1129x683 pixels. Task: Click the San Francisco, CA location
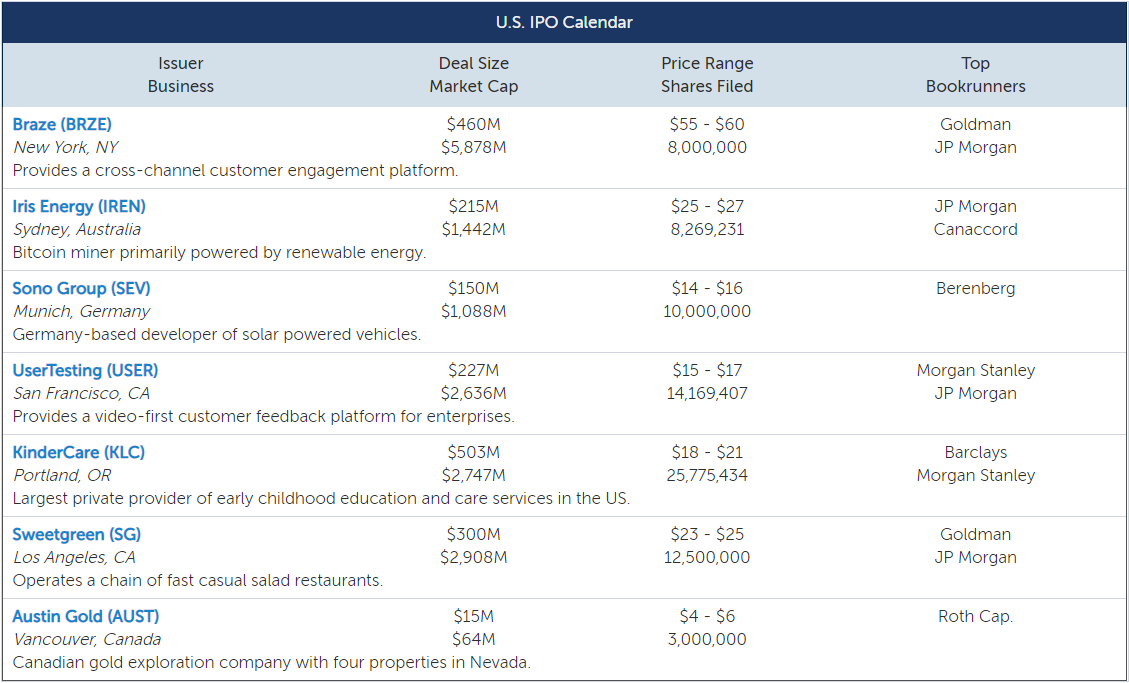tap(81, 394)
